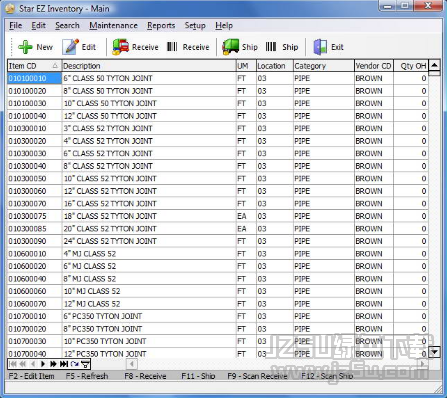Click the door Exit icon
The width and height of the screenshot is (447, 398).
click(x=320, y=47)
